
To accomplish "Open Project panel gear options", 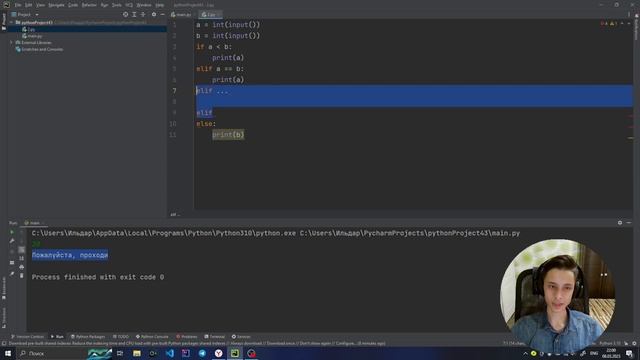I will click(x=154, y=14).
